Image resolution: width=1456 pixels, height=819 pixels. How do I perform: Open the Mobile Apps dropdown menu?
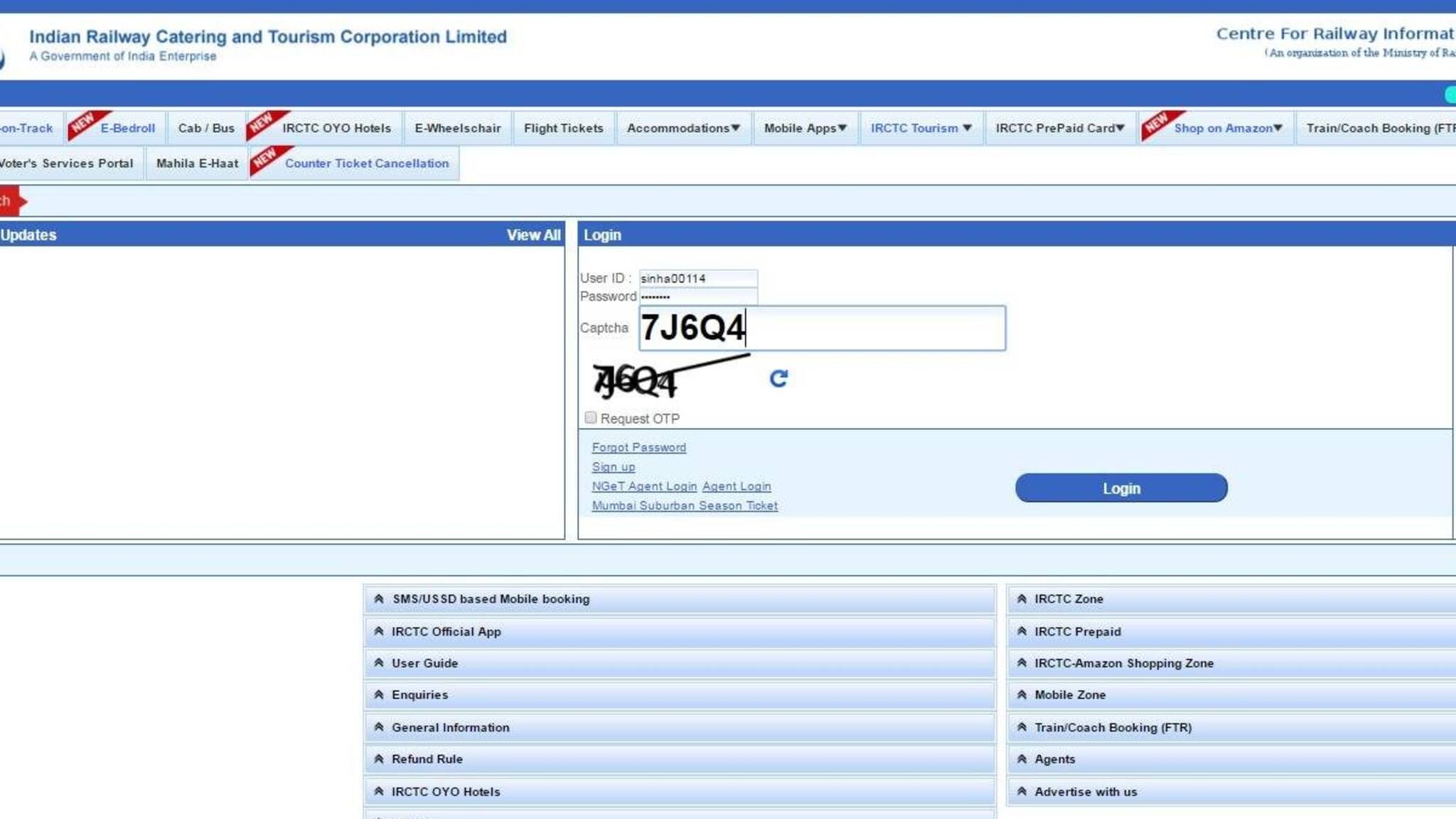point(805,128)
